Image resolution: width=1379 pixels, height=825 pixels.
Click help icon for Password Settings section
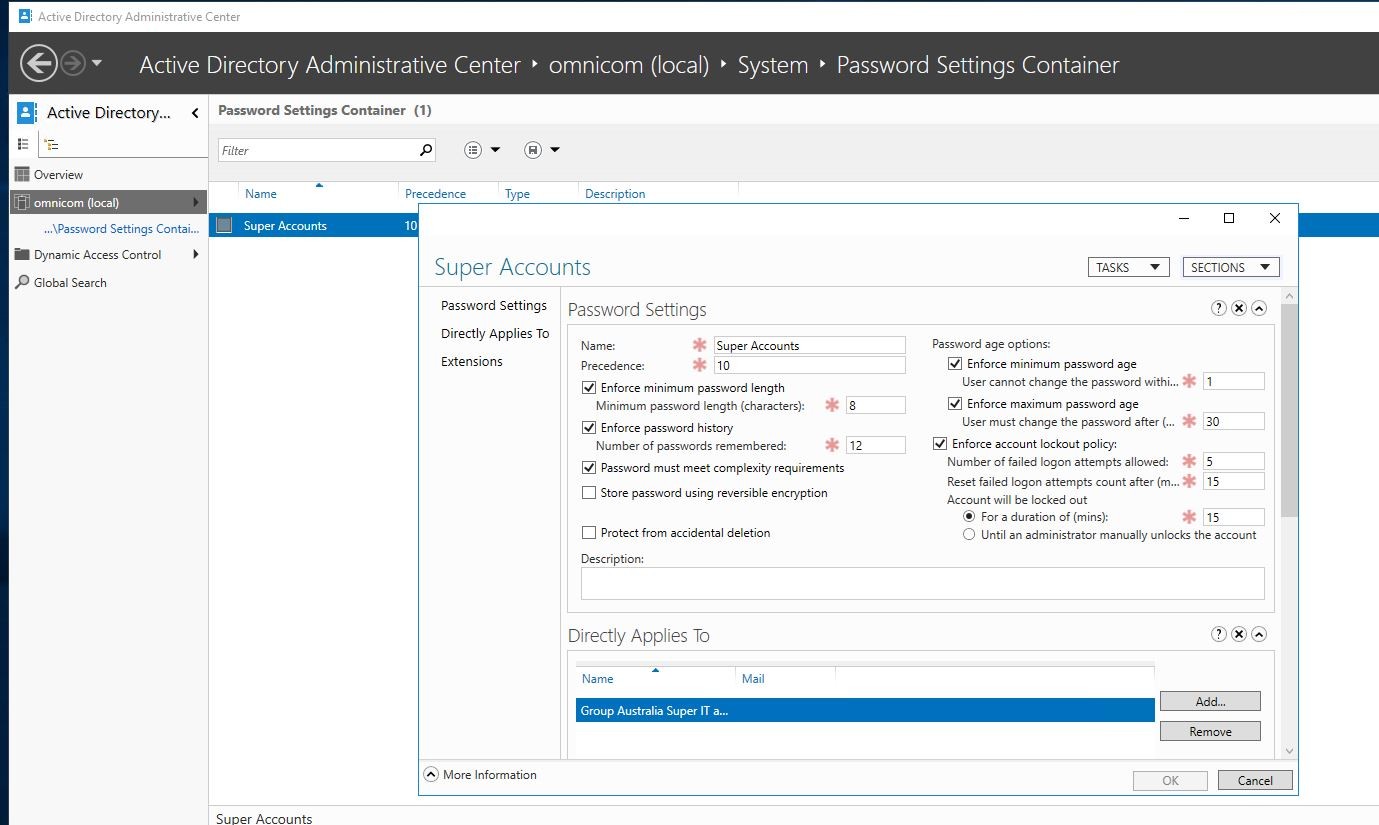click(1219, 308)
